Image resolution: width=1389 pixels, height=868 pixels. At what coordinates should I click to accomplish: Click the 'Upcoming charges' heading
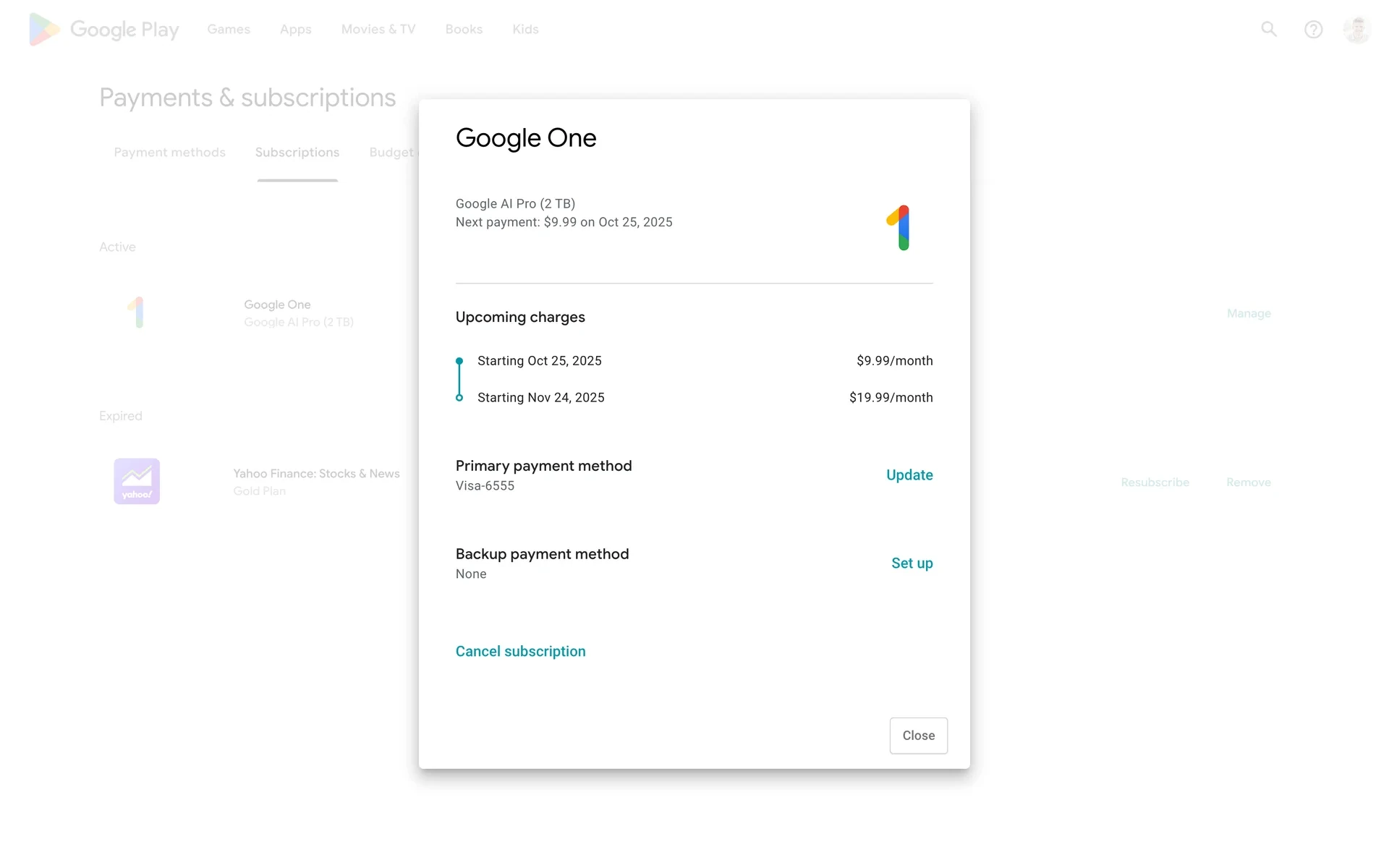tap(520, 317)
